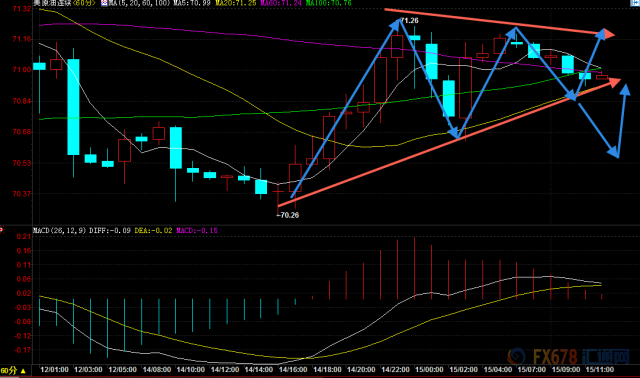
Task: Click the DIFF value label
Action: (110, 231)
